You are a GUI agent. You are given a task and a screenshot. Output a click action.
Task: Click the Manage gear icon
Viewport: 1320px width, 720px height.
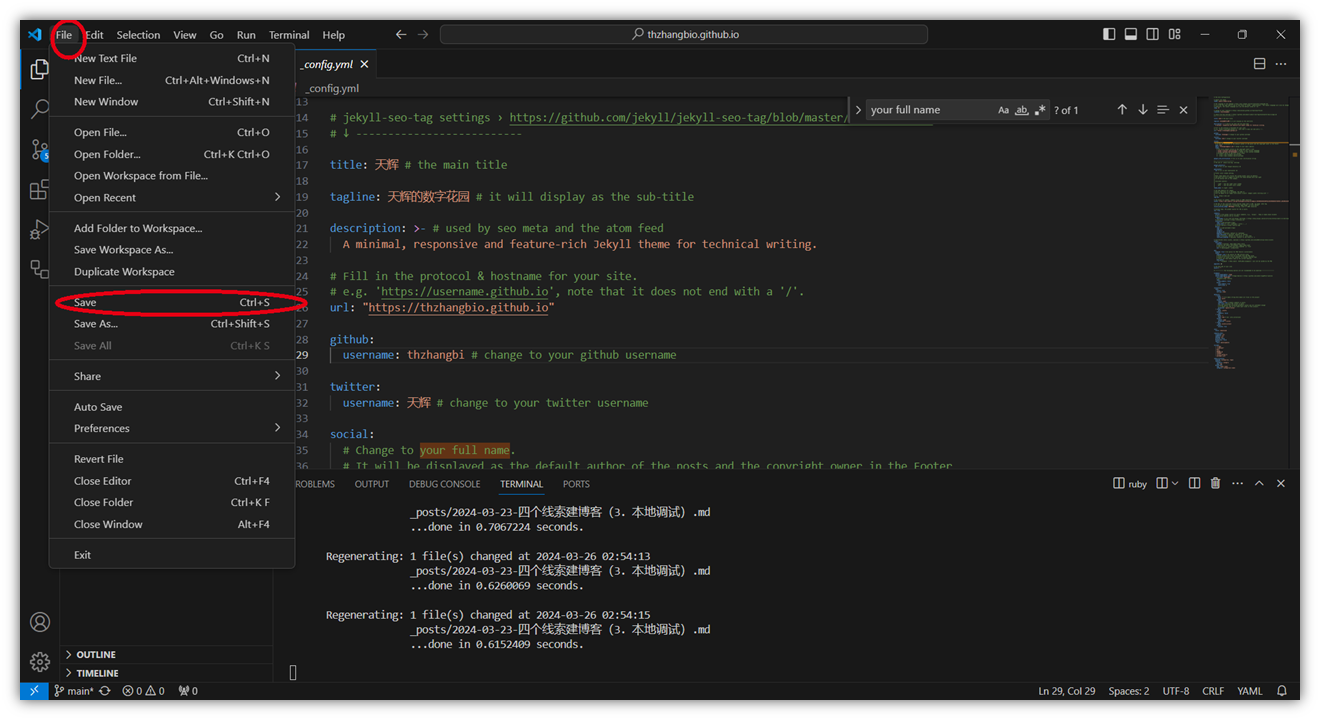pos(40,662)
